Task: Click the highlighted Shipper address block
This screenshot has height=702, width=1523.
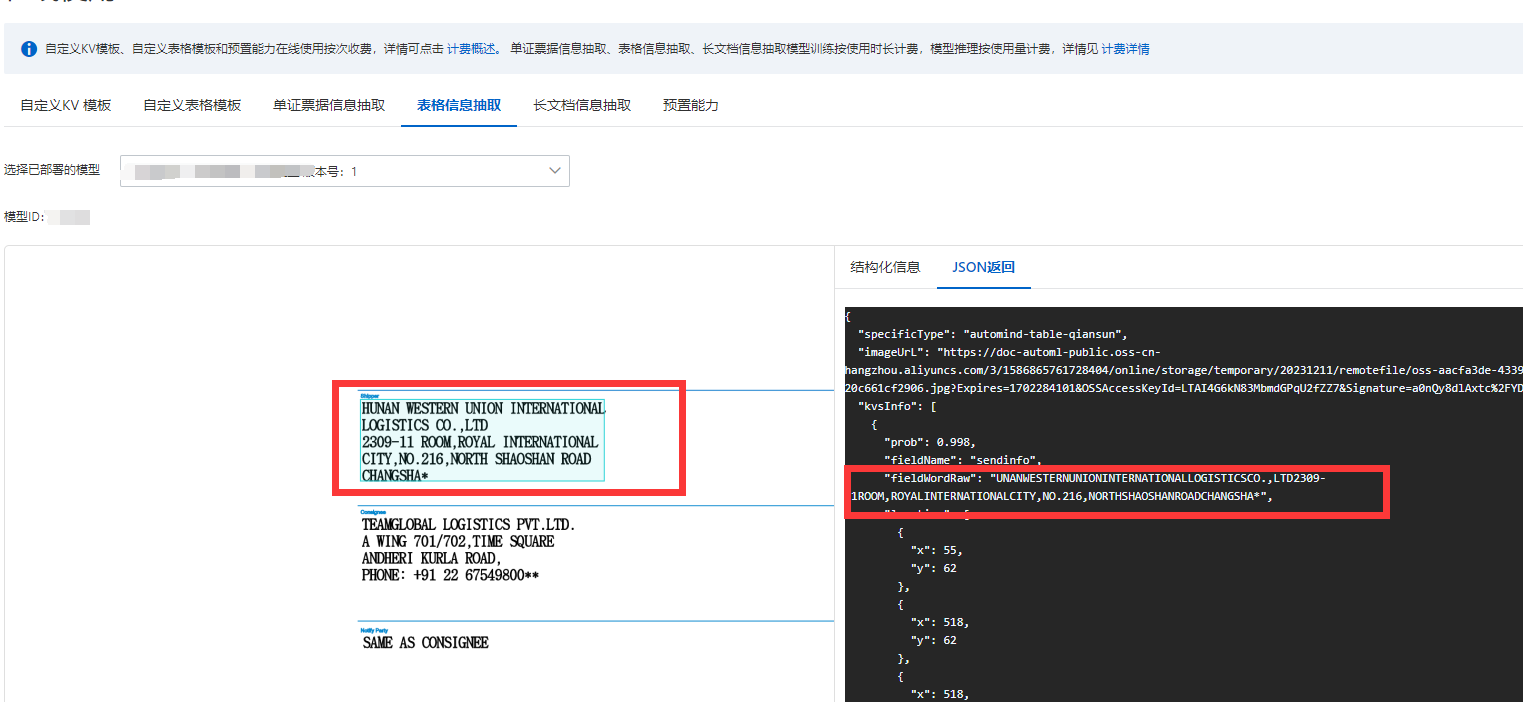Action: tap(483, 440)
